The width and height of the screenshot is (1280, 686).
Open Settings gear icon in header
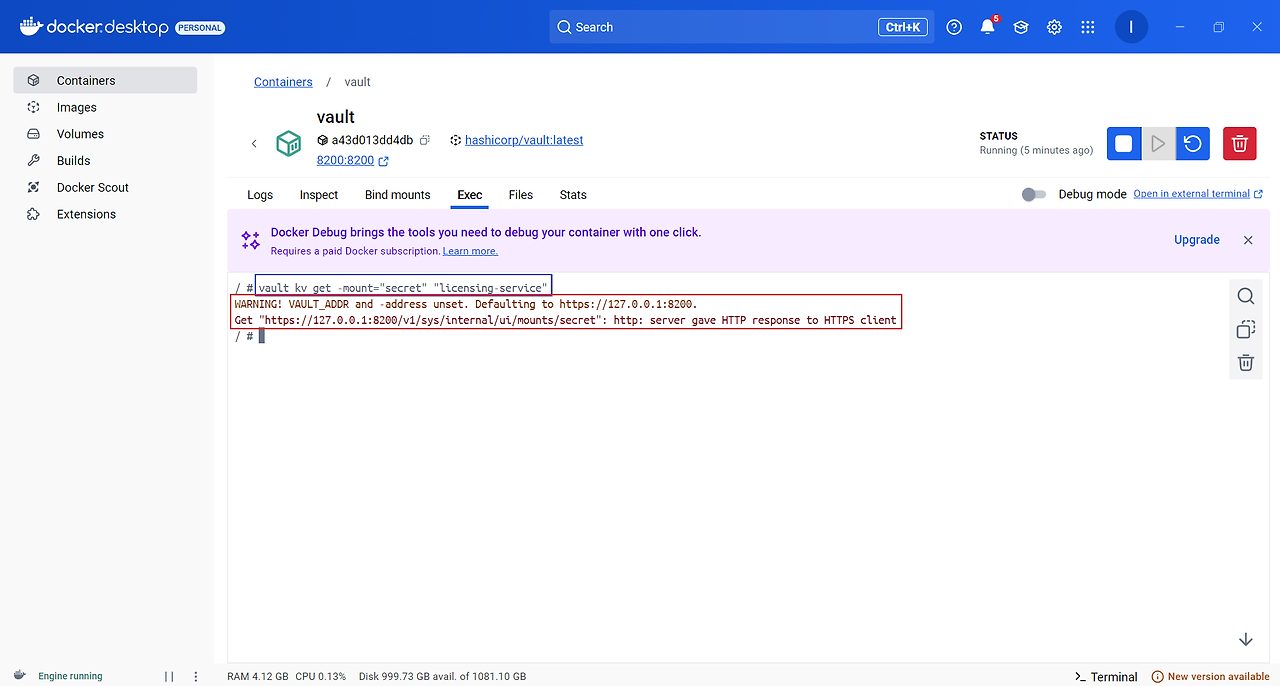(1054, 27)
